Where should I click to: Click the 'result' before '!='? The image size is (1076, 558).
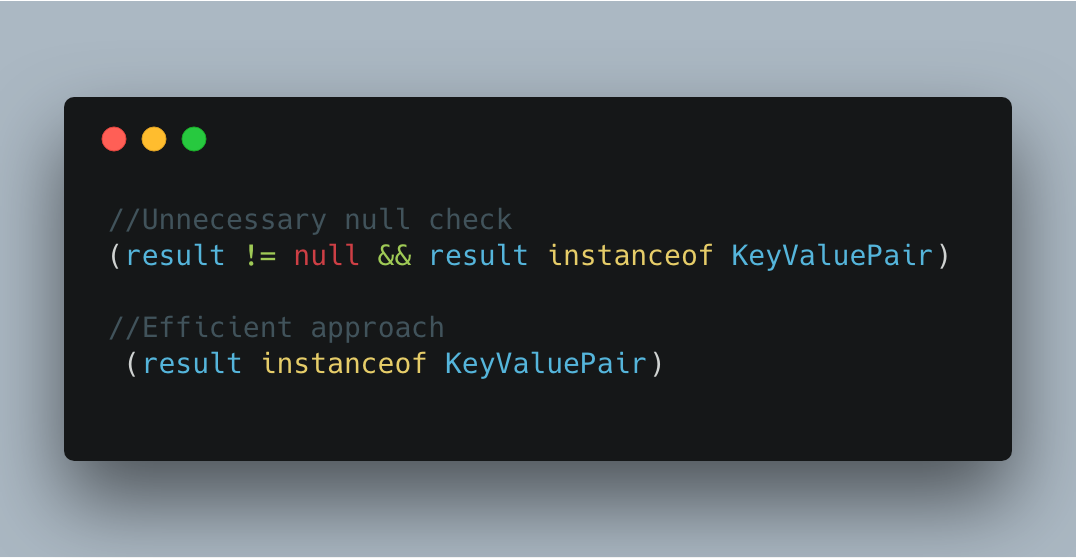176,255
